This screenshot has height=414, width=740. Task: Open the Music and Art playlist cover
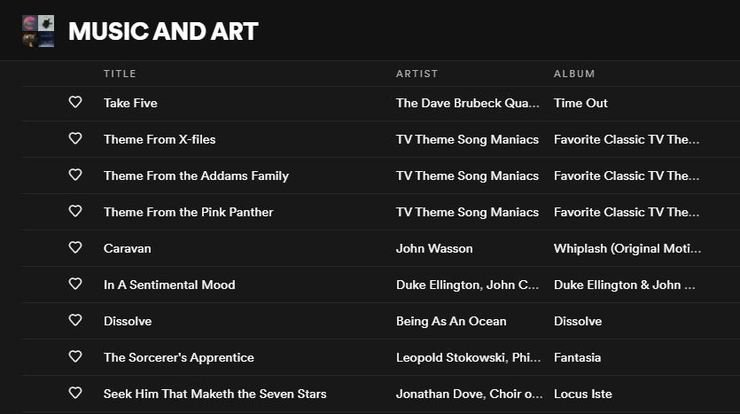(x=38, y=31)
